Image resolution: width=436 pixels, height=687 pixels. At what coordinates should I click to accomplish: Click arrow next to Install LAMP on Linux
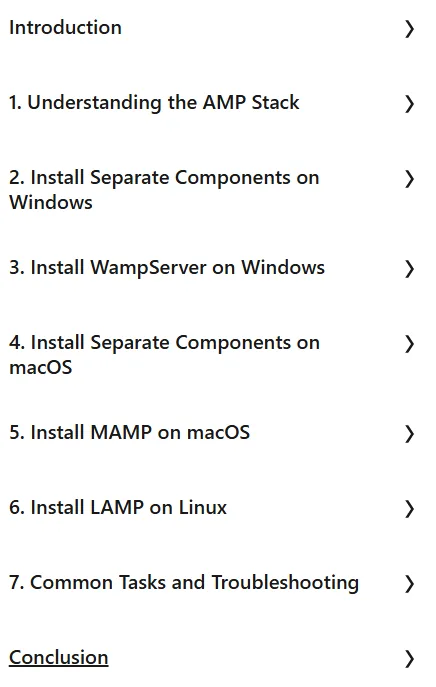(x=409, y=509)
